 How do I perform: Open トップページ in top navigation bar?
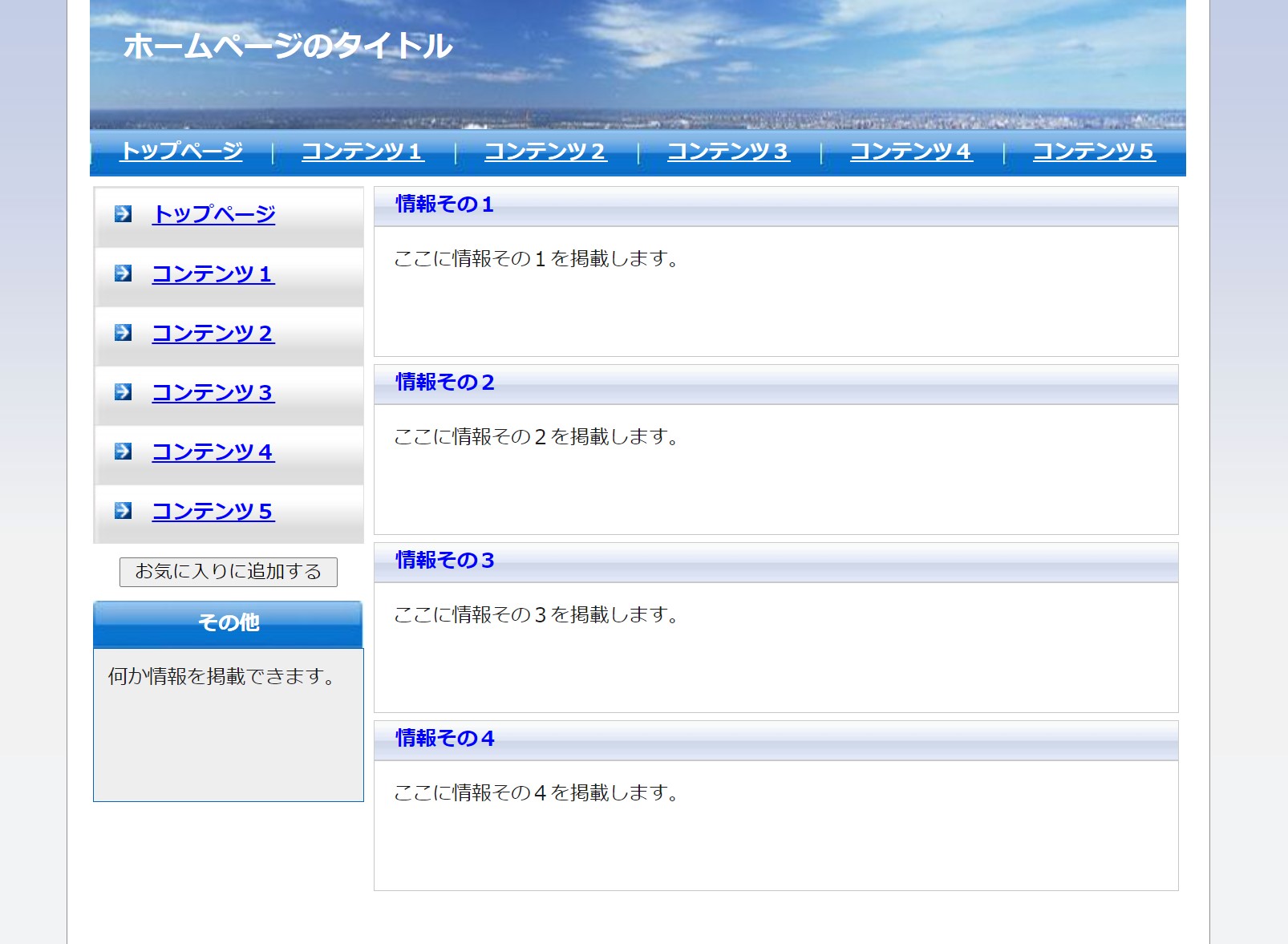[181, 151]
